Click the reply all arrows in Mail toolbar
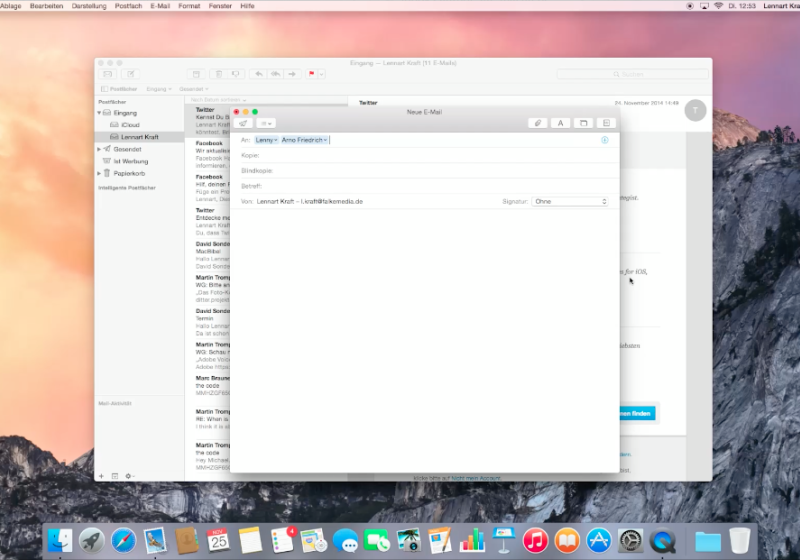The height and width of the screenshot is (560, 800). pyautogui.click(x=276, y=74)
